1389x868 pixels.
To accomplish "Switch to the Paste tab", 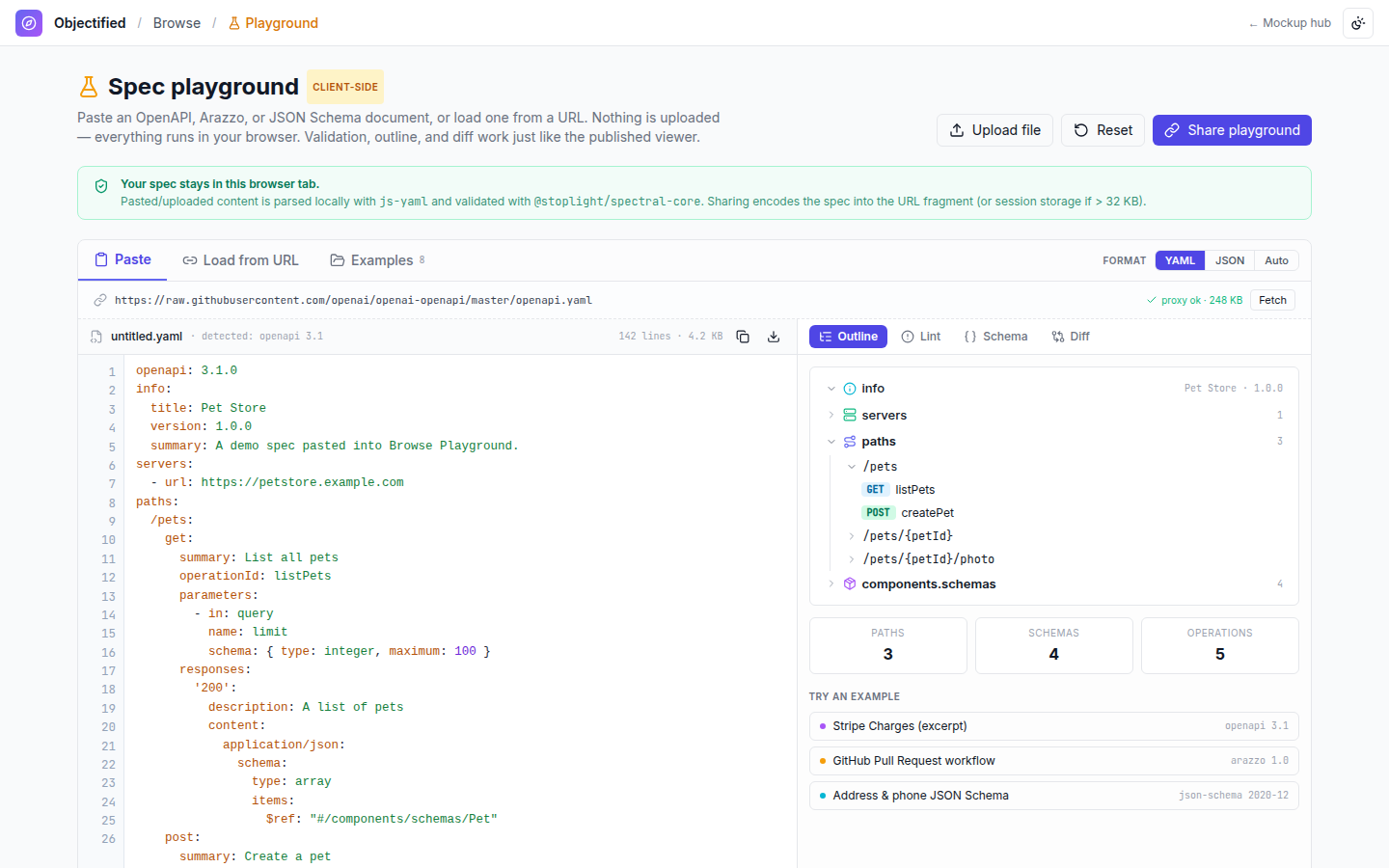I will (123, 259).
